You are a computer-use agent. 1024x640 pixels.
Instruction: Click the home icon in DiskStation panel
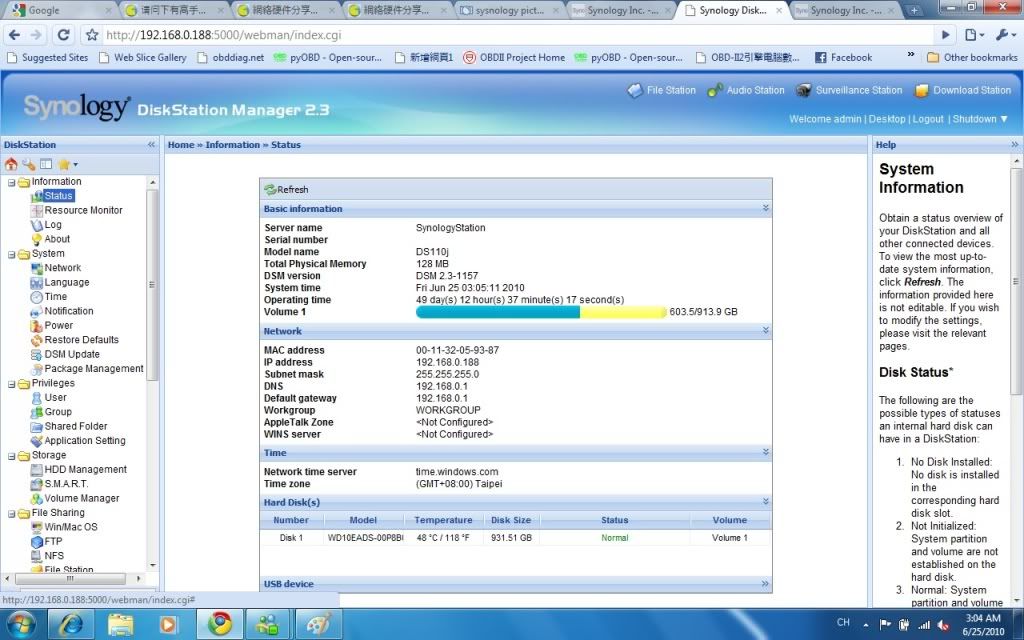tap(11, 164)
